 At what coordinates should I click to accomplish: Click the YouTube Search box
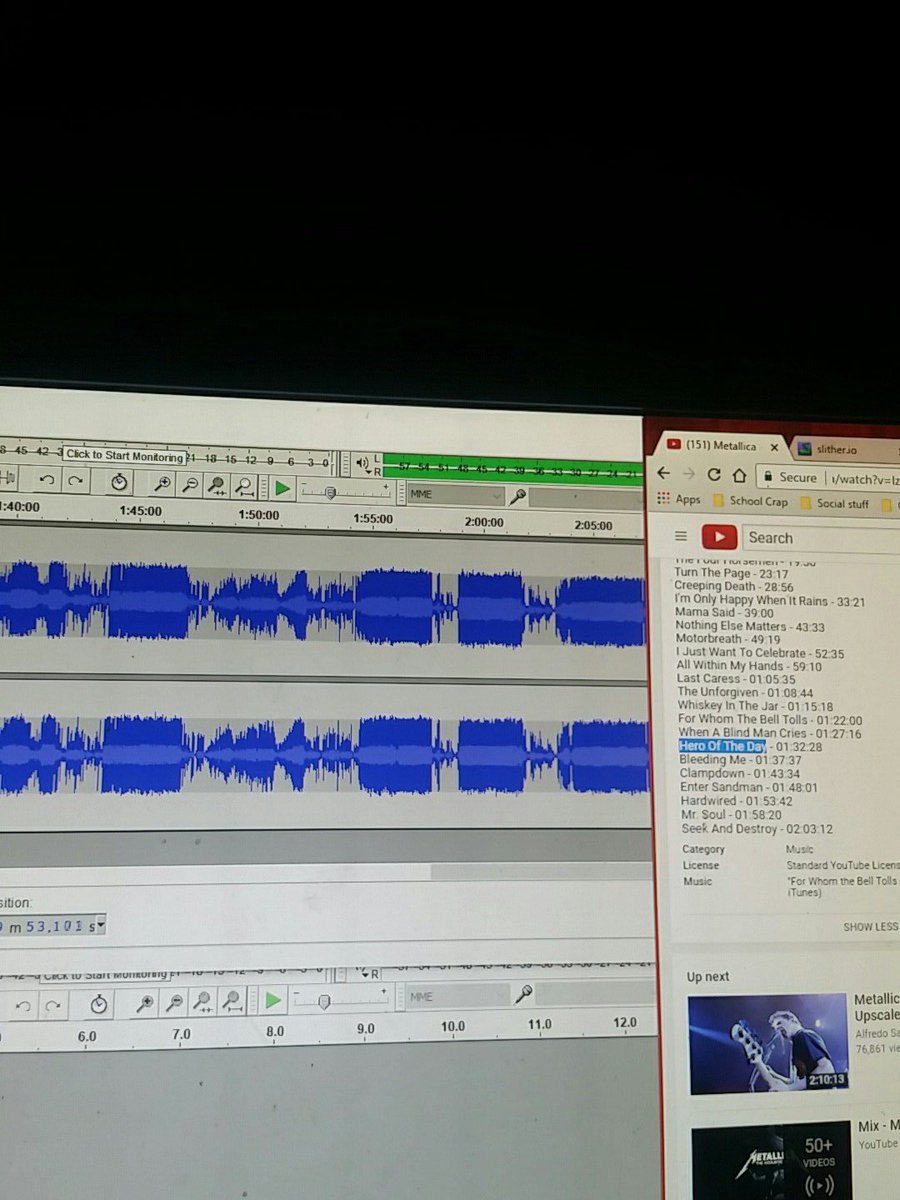822,538
